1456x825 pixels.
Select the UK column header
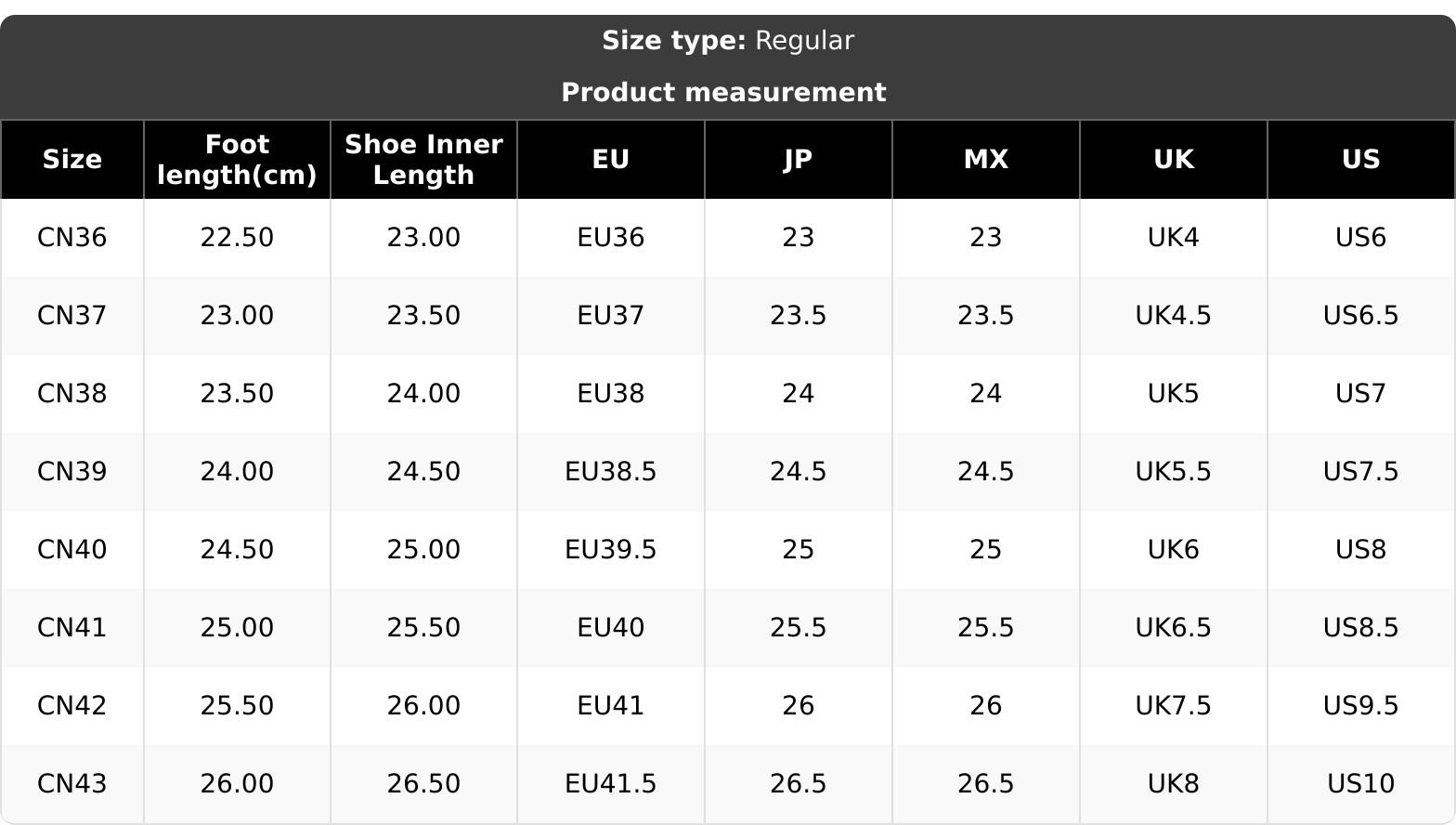pos(1173,160)
